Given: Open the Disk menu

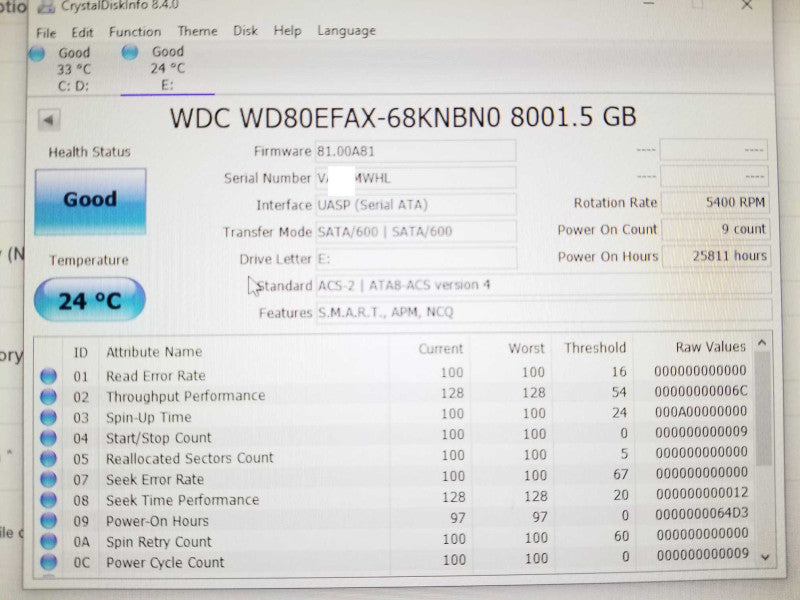Looking at the screenshot, I should click(245, 31).
